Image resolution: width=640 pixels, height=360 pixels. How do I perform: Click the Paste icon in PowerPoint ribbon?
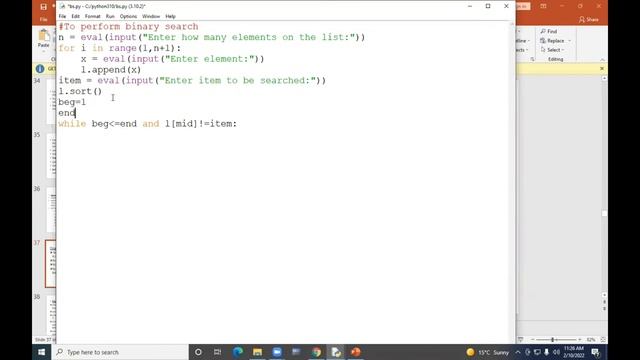pos(43,36)
